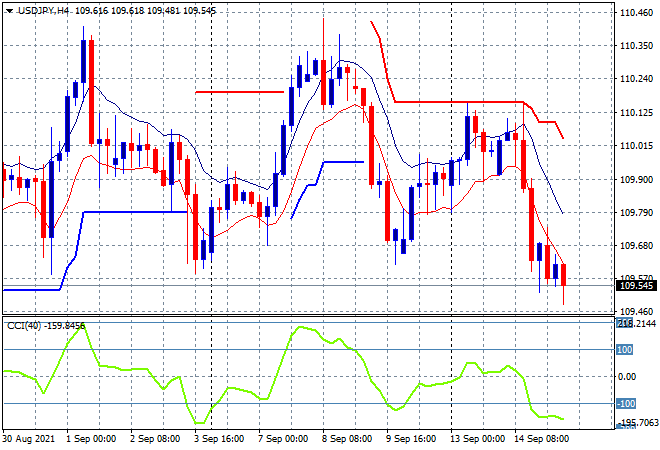Select the current price label 109.545
This screenshot has height=450, width=660.
pyautogui.click(x=636, y=286)
